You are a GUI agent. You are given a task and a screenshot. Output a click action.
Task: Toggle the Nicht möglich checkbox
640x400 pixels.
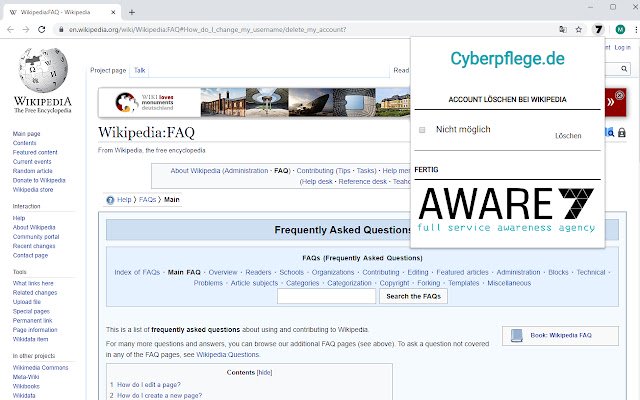[x=422, y=130]
